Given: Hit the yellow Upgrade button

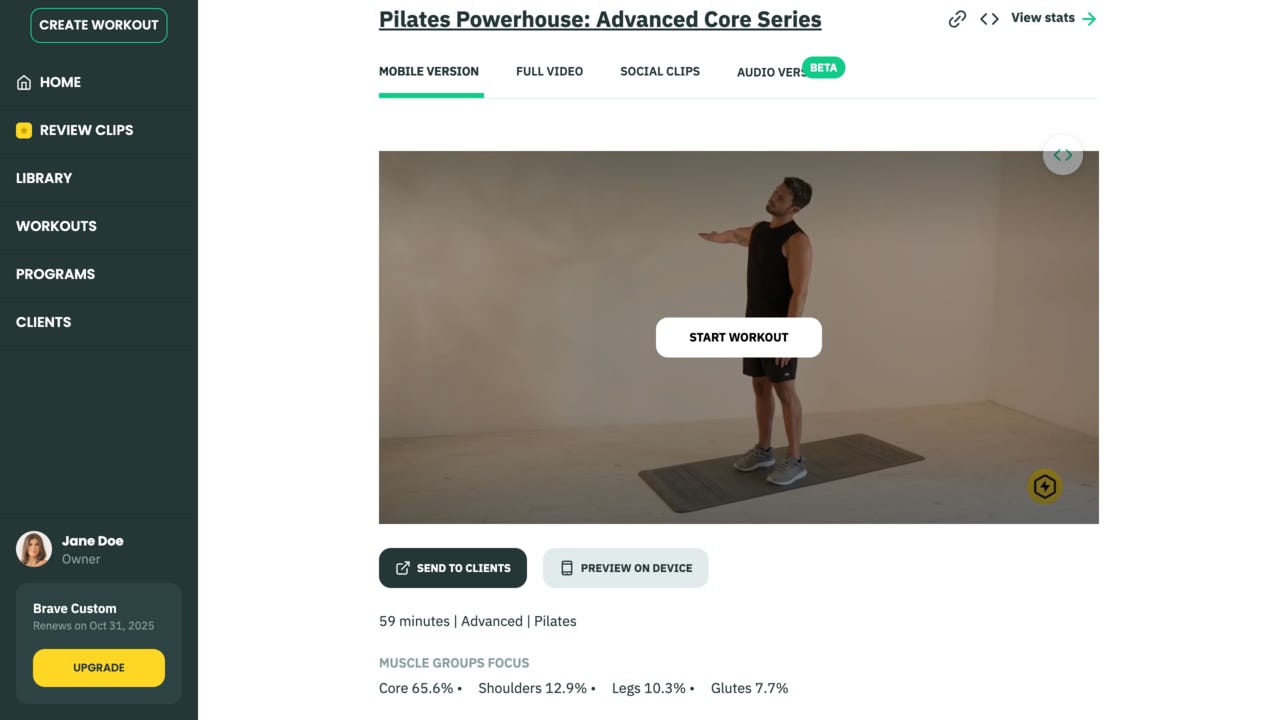Looking at the screenshot, I should click(x=99, y=668).
